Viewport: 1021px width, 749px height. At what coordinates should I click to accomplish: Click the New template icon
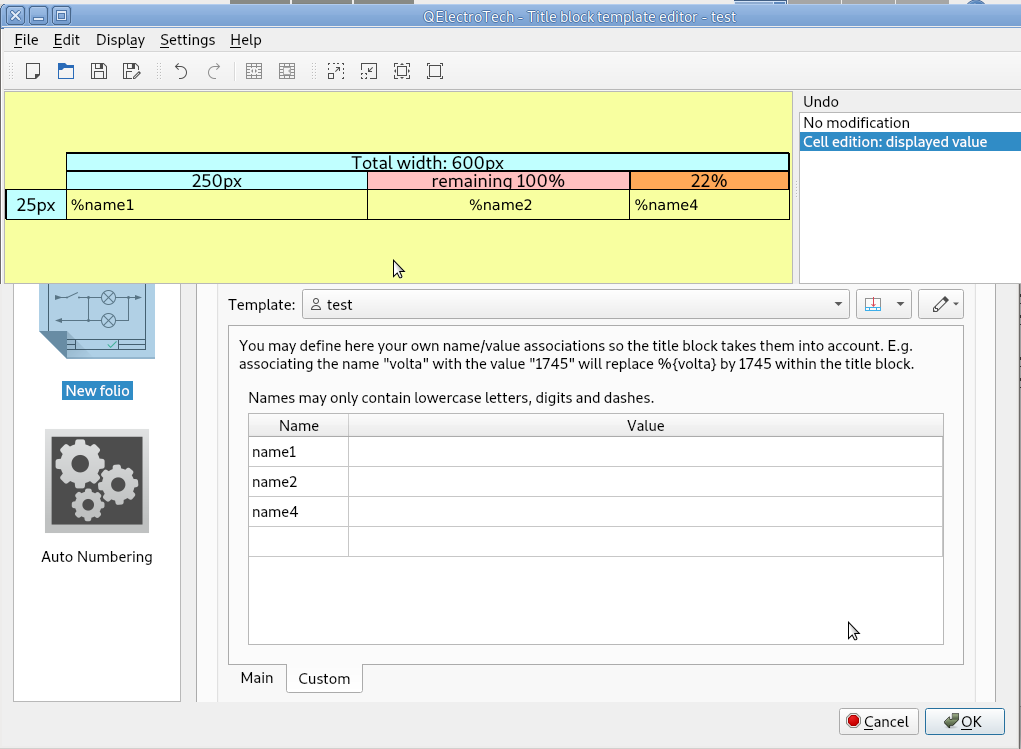[x=33, y=71]
